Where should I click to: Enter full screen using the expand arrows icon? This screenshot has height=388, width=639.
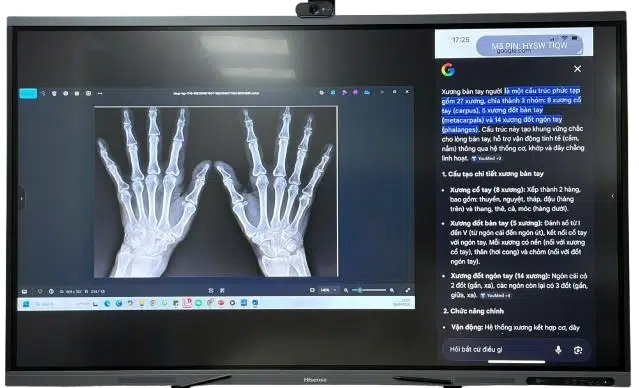[x=408, y=290]
